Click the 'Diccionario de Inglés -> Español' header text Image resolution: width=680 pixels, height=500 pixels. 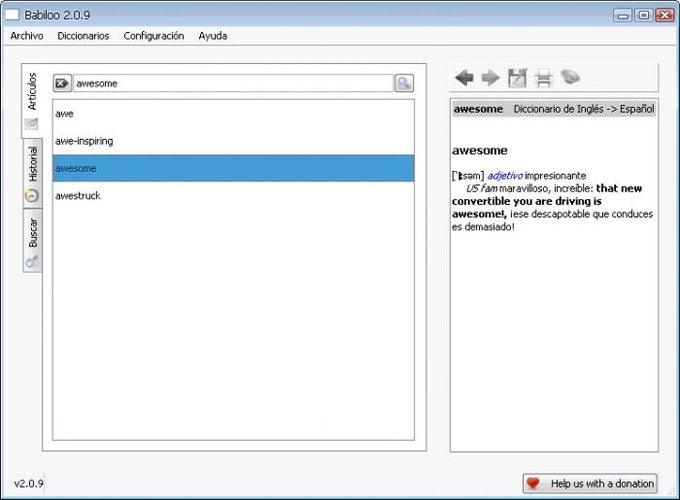point(584,109)
